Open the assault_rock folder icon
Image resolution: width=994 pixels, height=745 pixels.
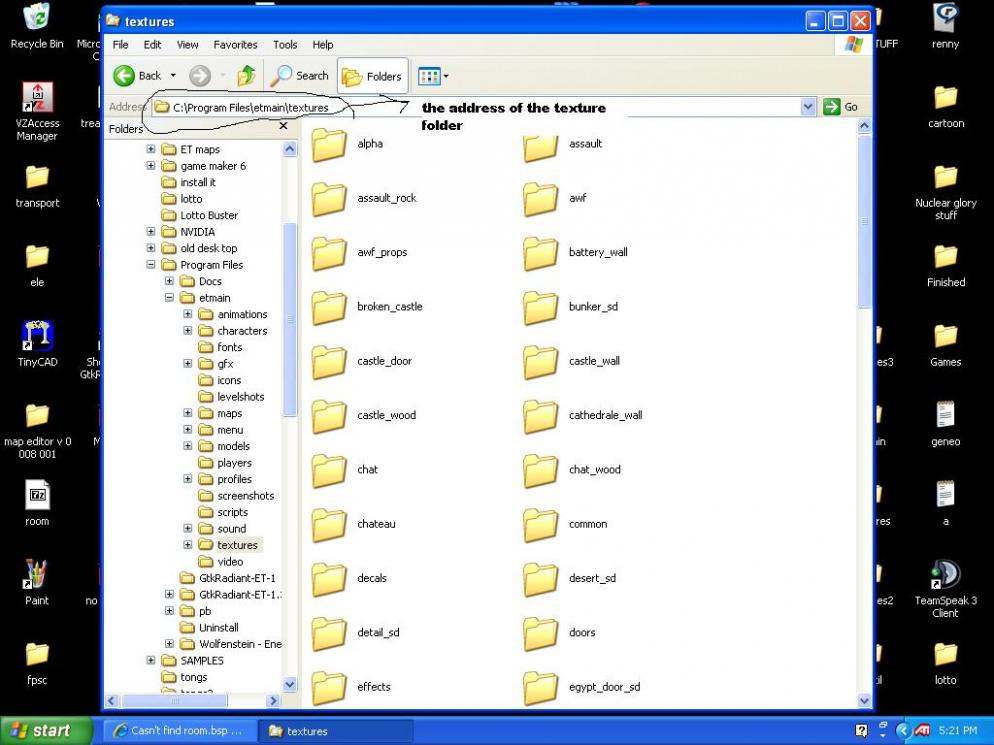329,199
